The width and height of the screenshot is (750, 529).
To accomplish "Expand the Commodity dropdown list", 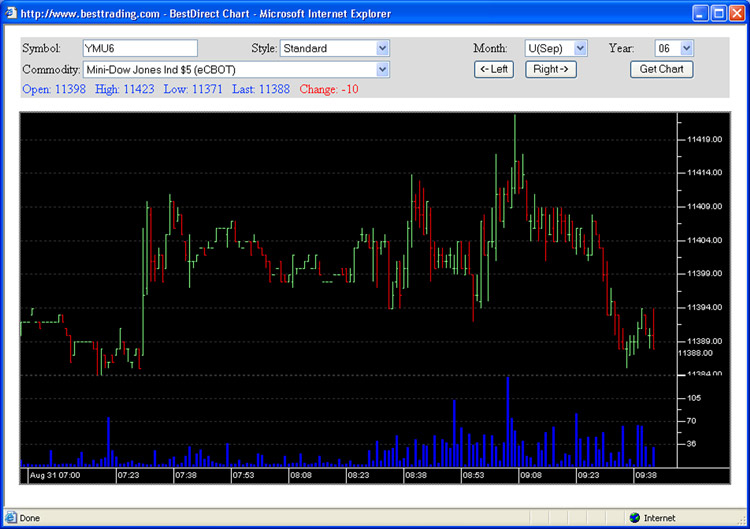I will click(382, 70).
